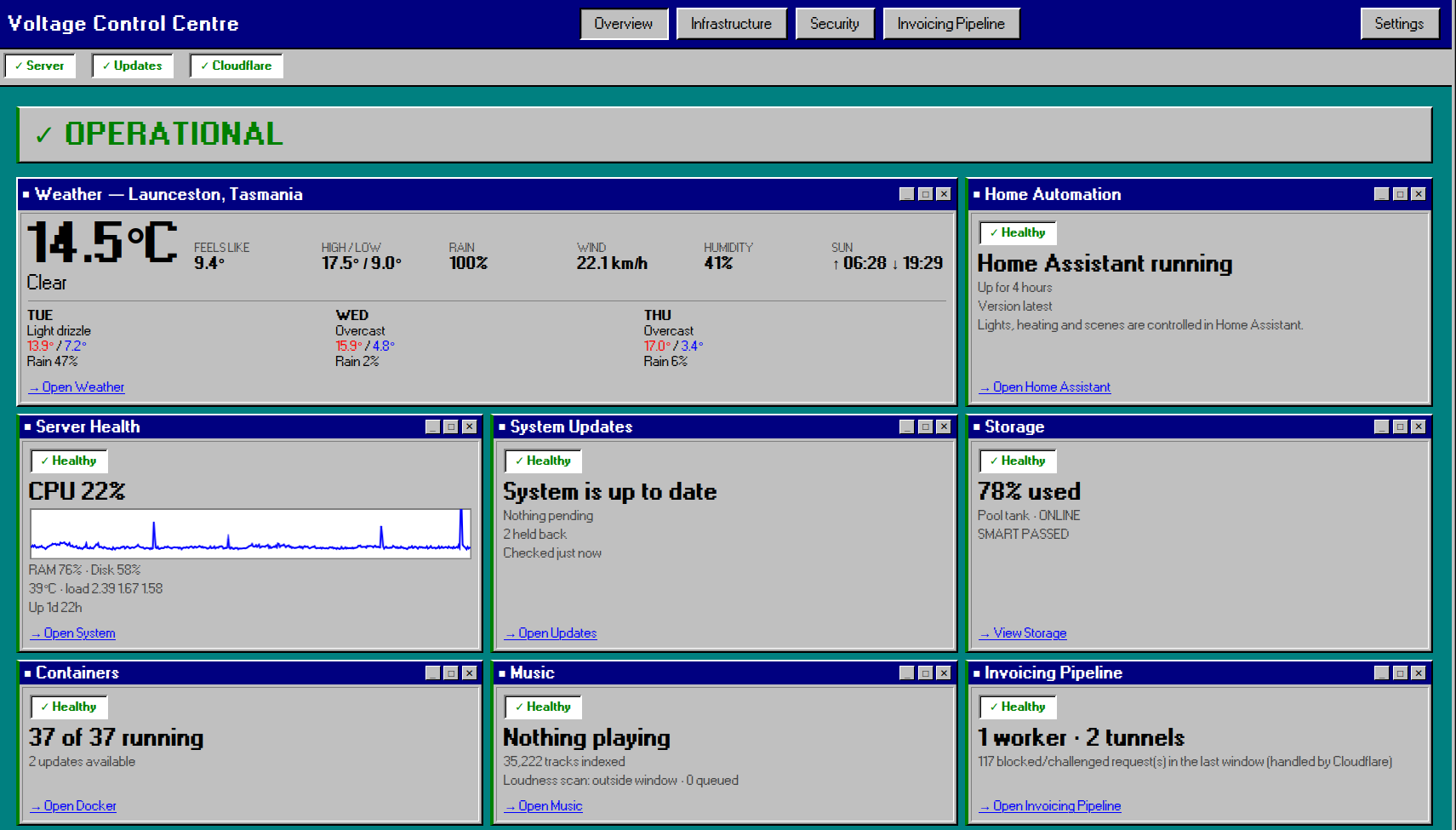The width and height of the screenshot is (1456, 830).
Task: Close the Server Health panel
Action: [470, 426]
